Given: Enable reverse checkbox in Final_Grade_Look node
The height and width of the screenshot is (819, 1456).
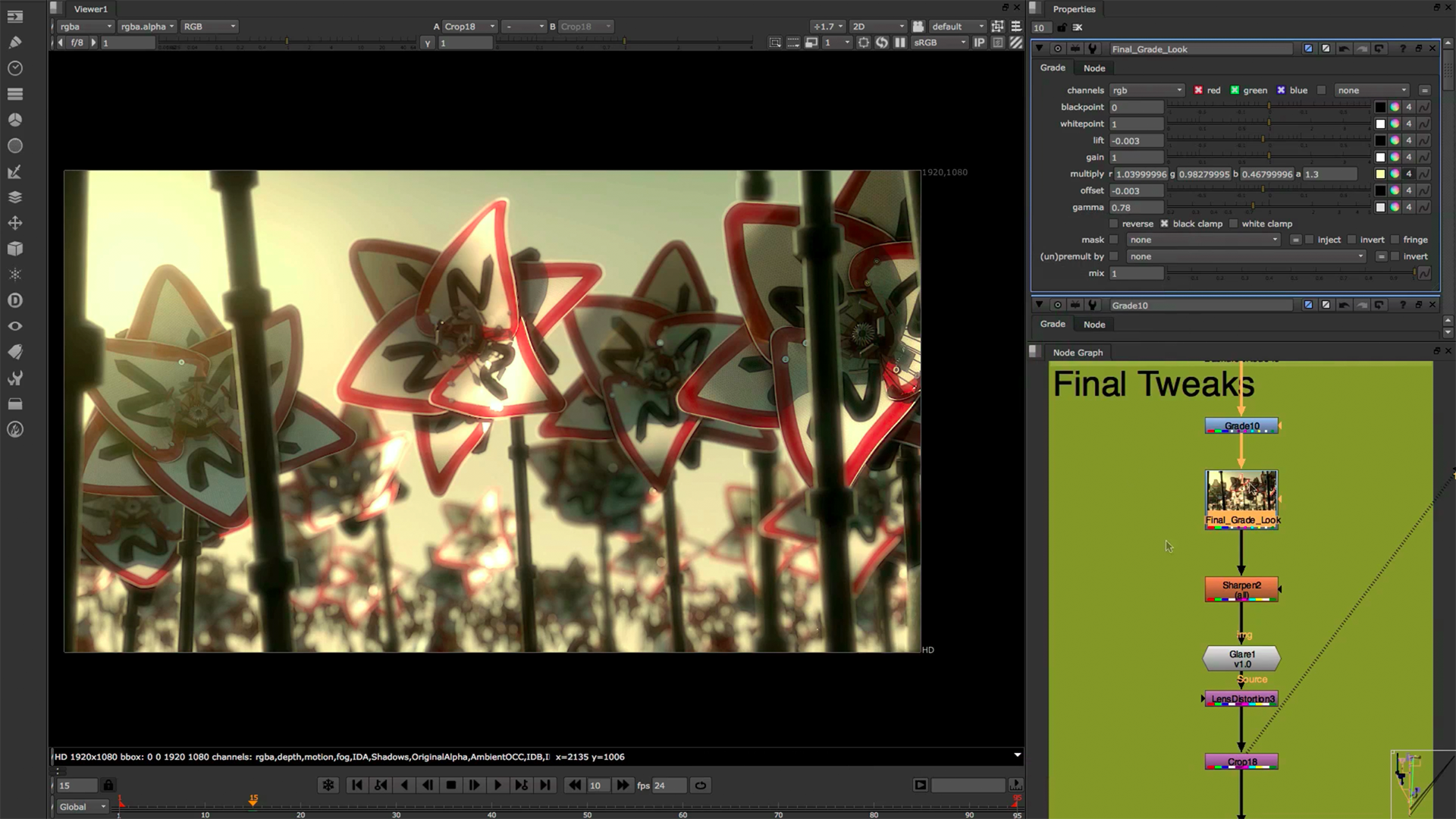Looking at the screenshot, I should 1113,223.
